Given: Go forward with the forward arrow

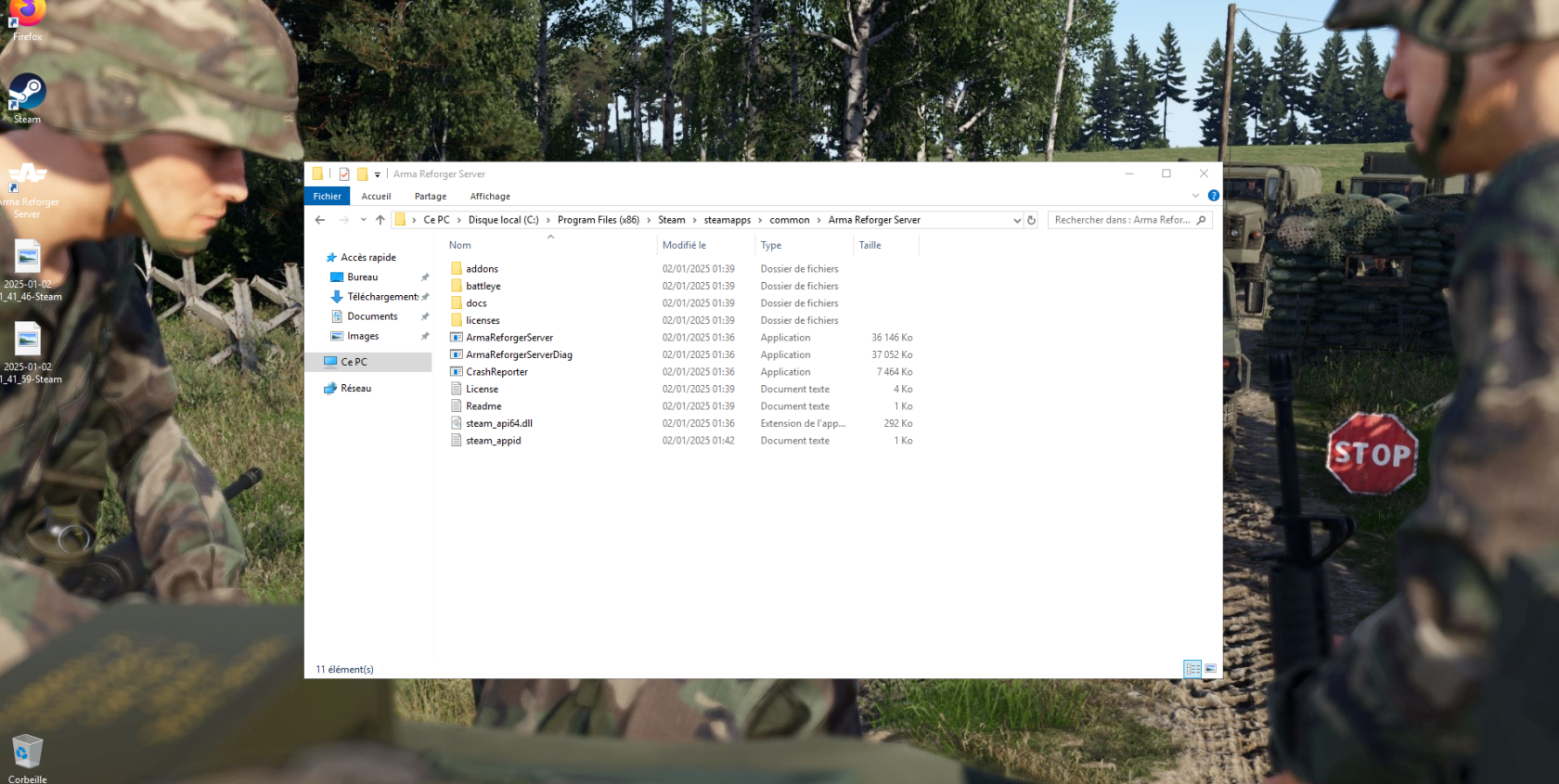Looking at the screenshot, I should pyautogui.click(x=344, y=220).
